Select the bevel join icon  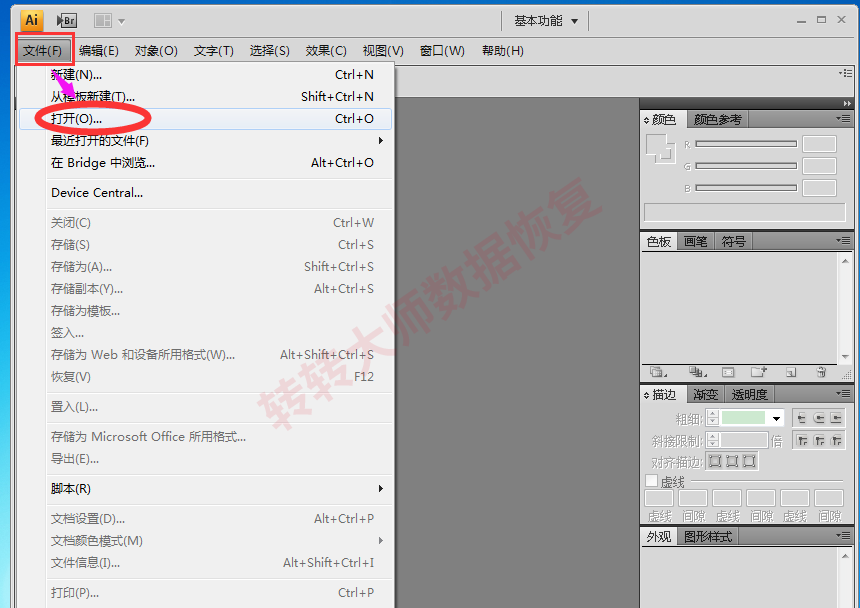pyautogui.click(x=836, y=440)
